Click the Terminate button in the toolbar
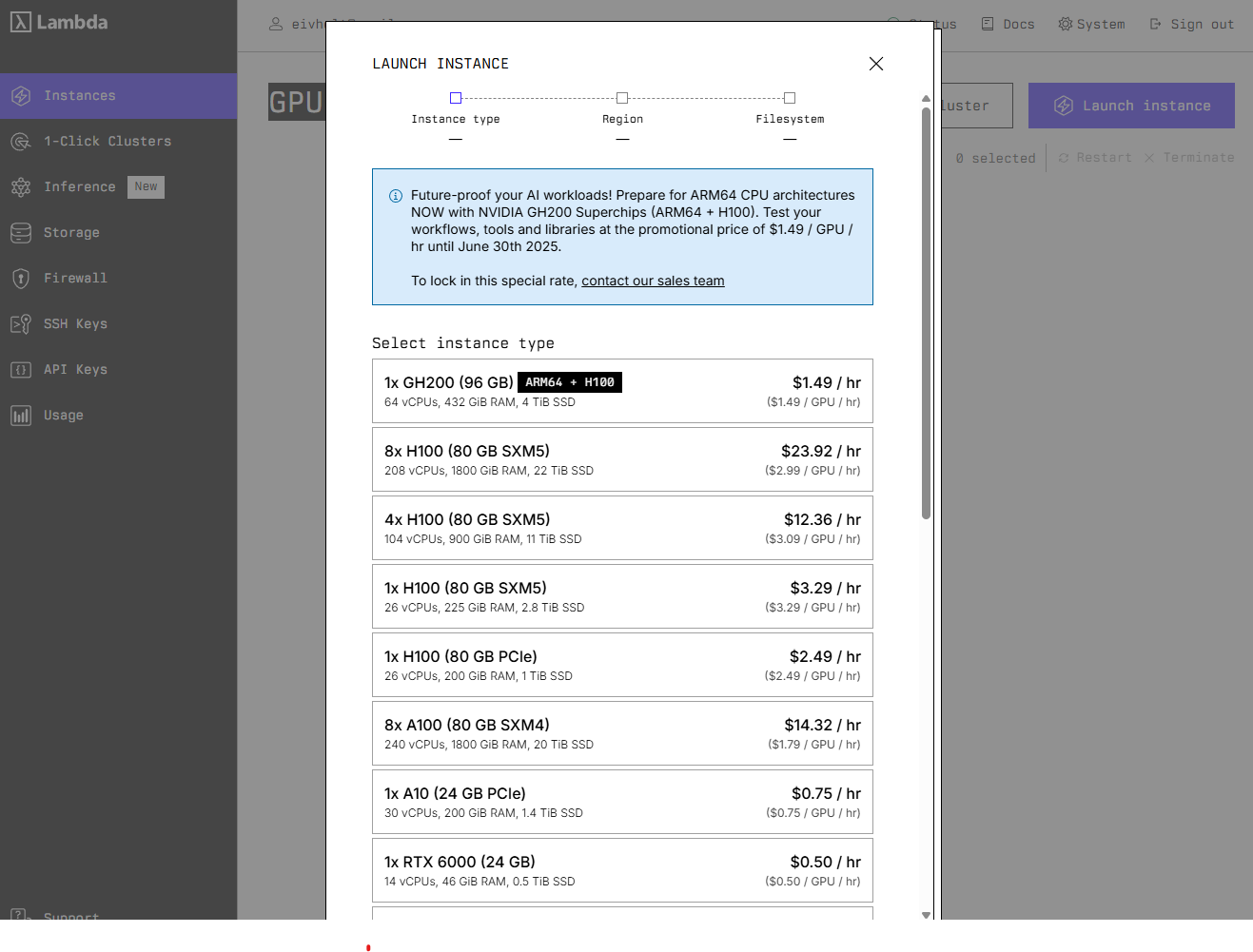 point(1189,158)
